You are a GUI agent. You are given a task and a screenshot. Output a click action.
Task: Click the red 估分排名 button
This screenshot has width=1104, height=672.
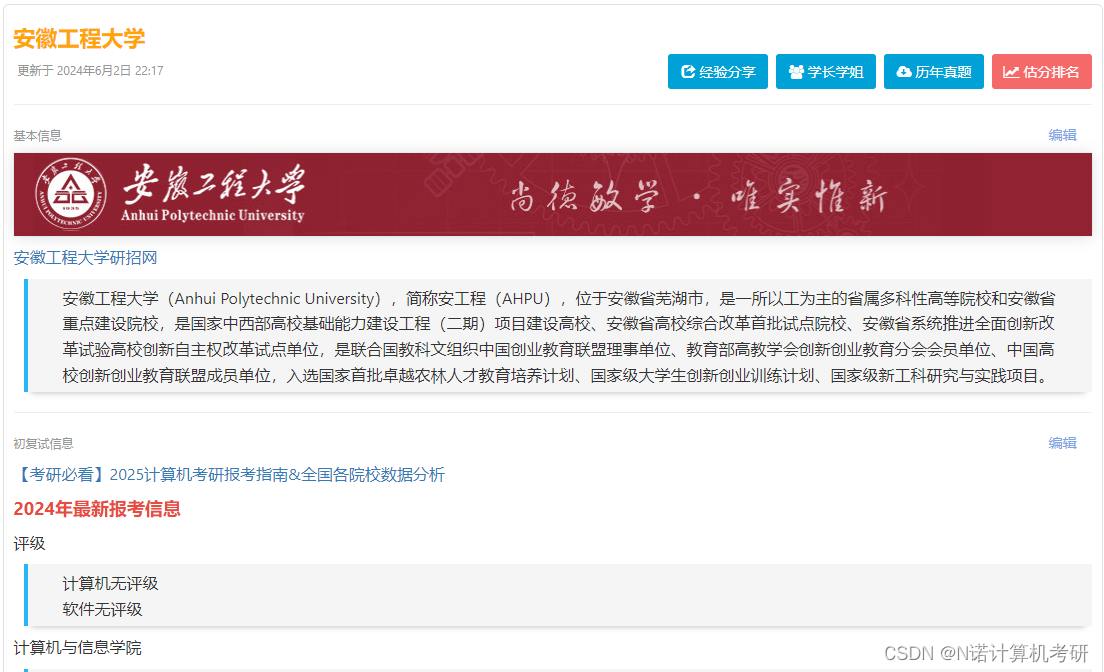click(x=1041, y=72)
